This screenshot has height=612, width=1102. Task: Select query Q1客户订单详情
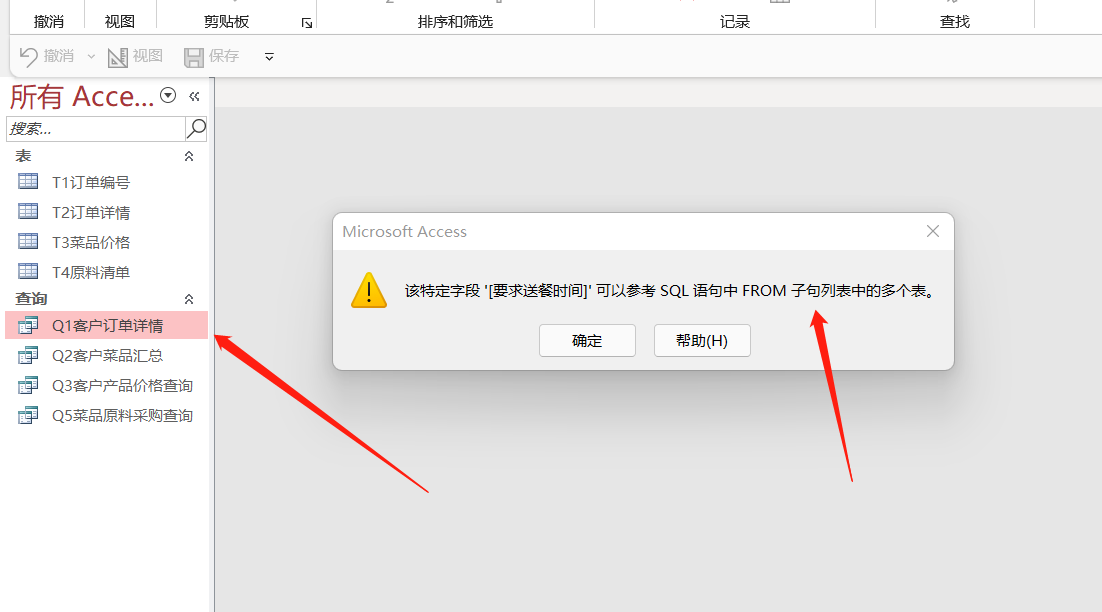(x=107, y=325)
